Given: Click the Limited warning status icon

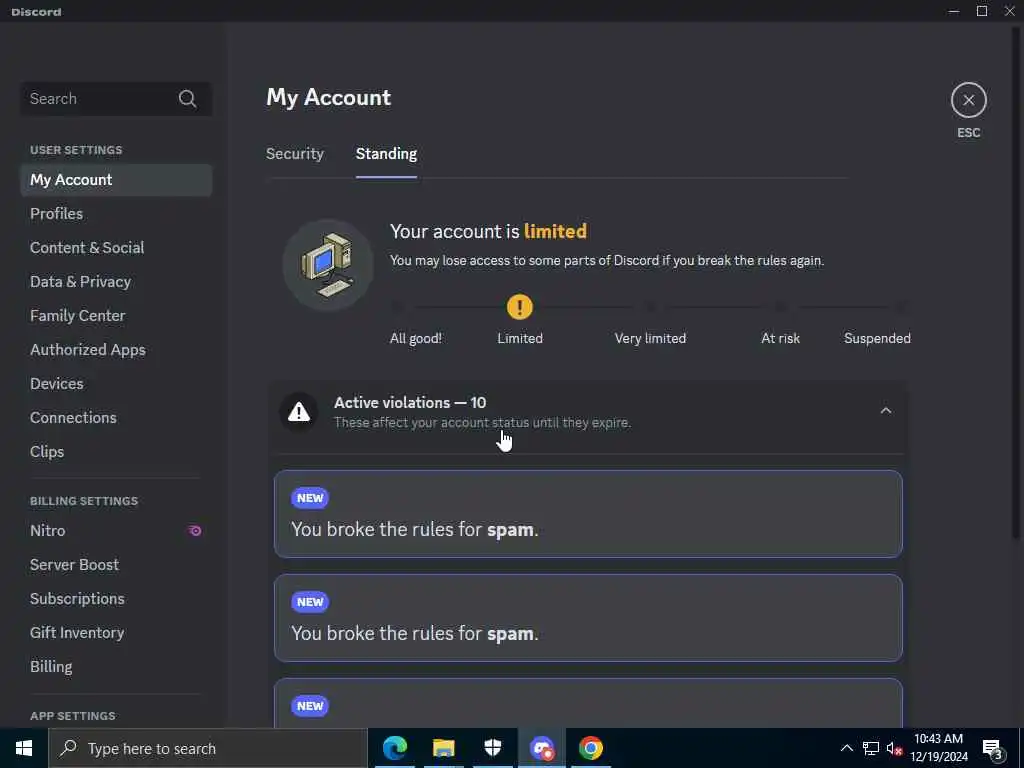Looking at the screenshot, I should pos(520,307).
